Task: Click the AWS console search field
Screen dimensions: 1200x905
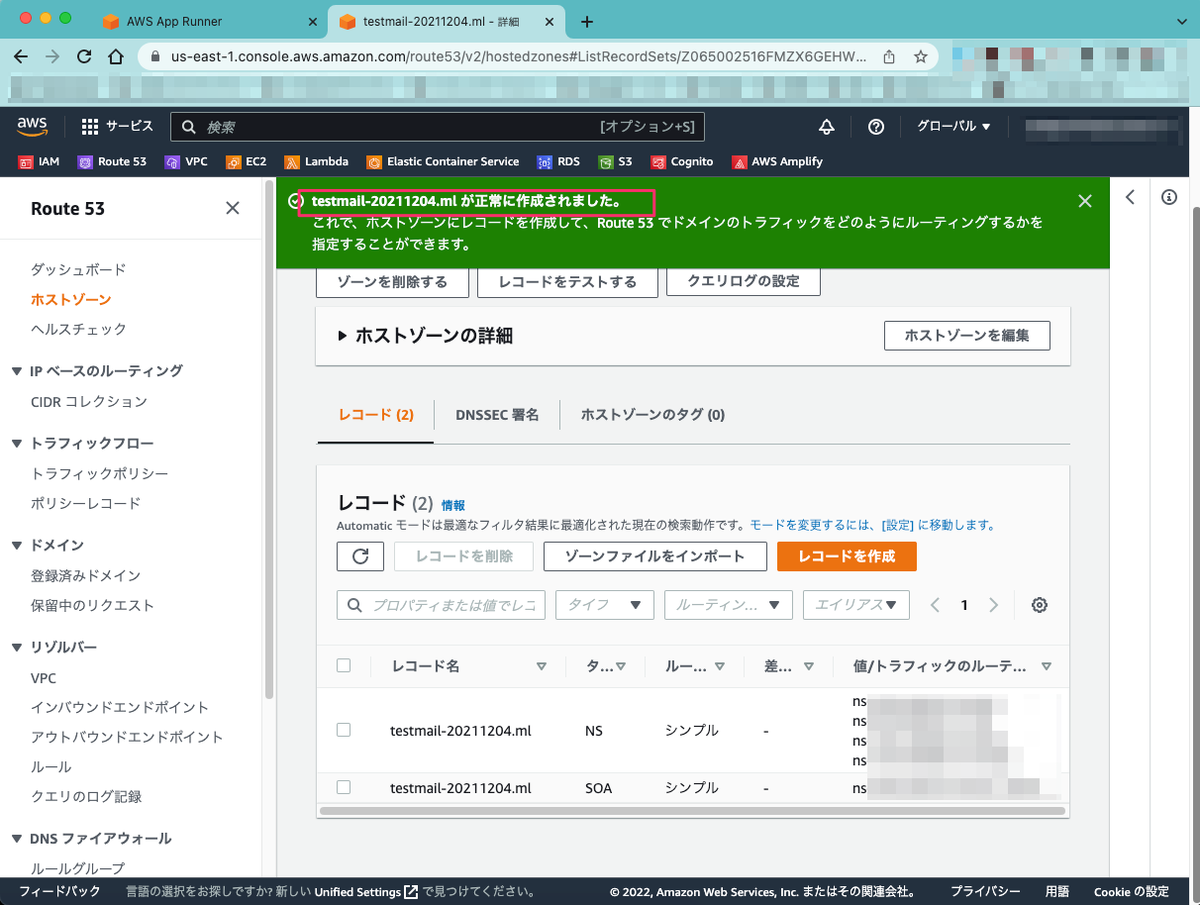Action: (x=437, y=127)
